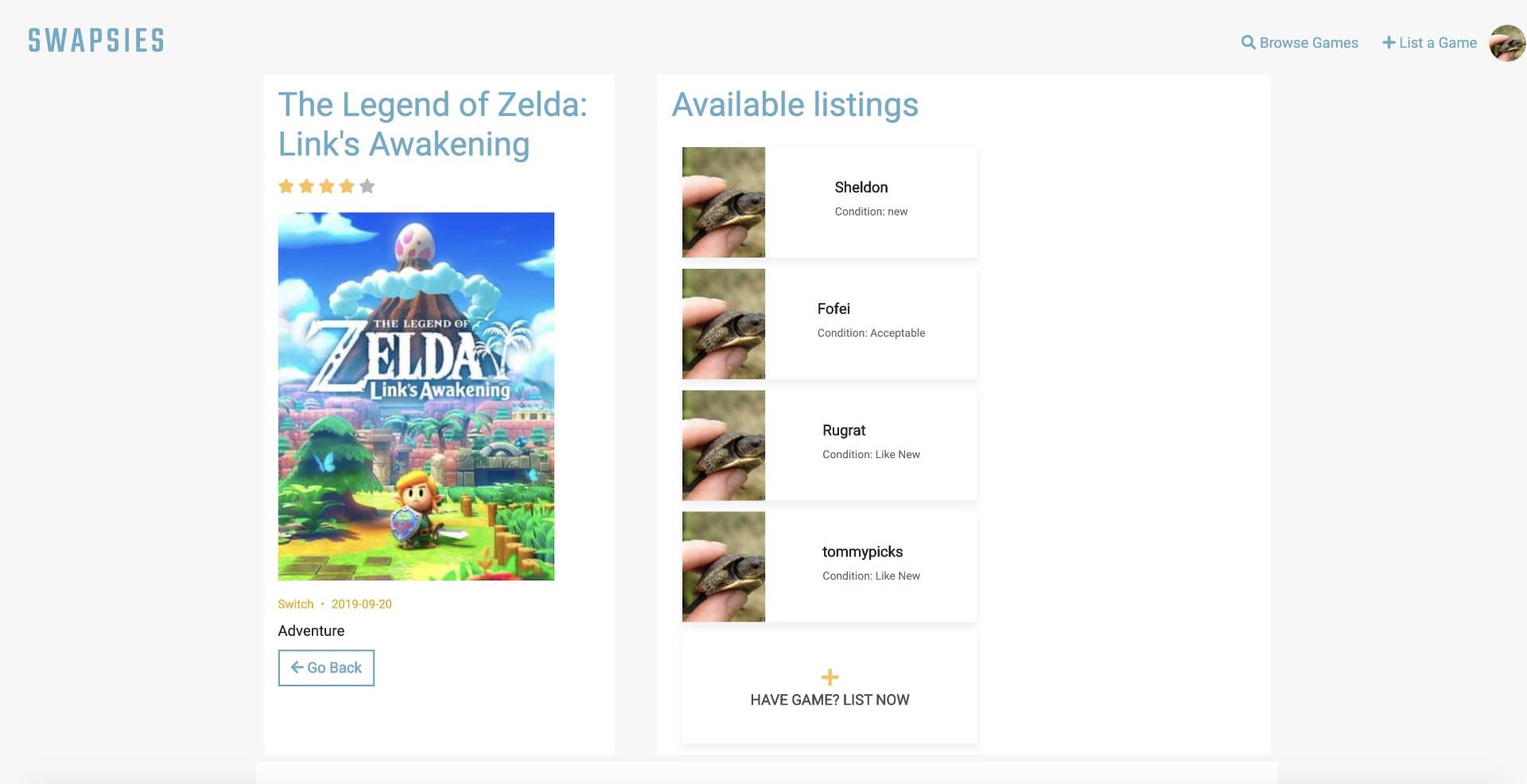Viewport: 1527px width, 784px height.
Task: Click the yellow plus icon in the list-now card
Action: tap(830, 677)
